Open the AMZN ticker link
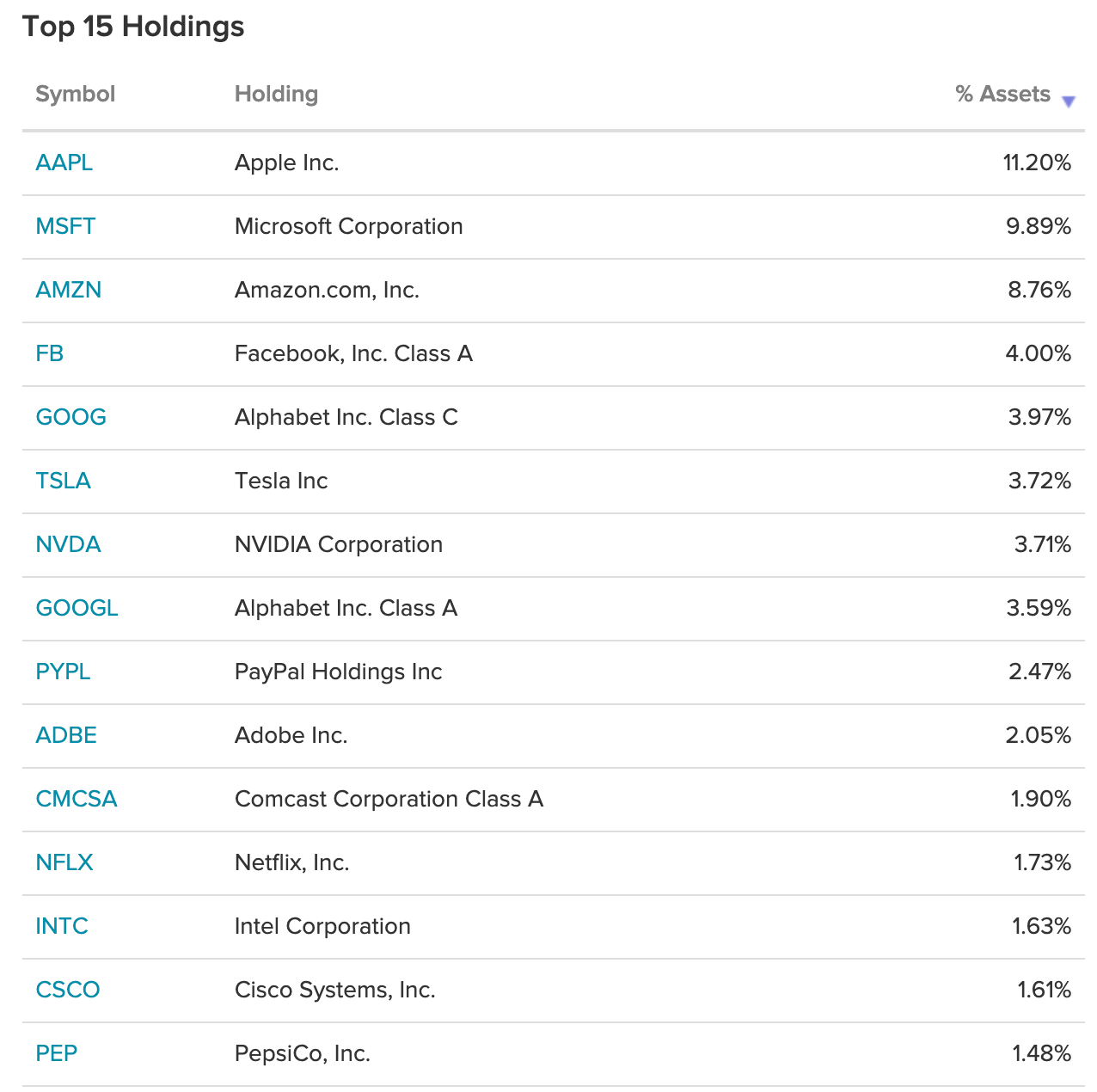1097x1092 pixels. click(69, 290)
